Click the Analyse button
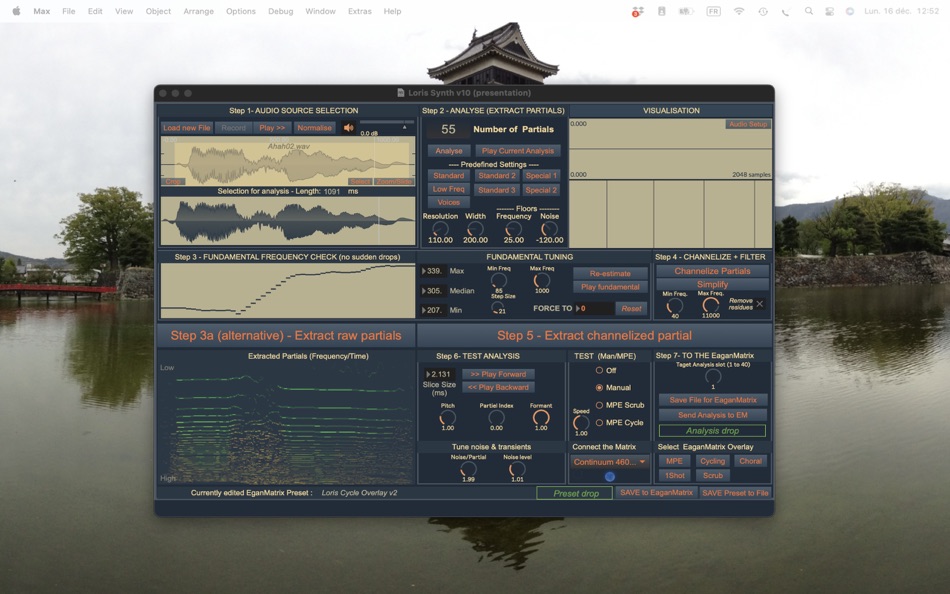 click(449, 151)
